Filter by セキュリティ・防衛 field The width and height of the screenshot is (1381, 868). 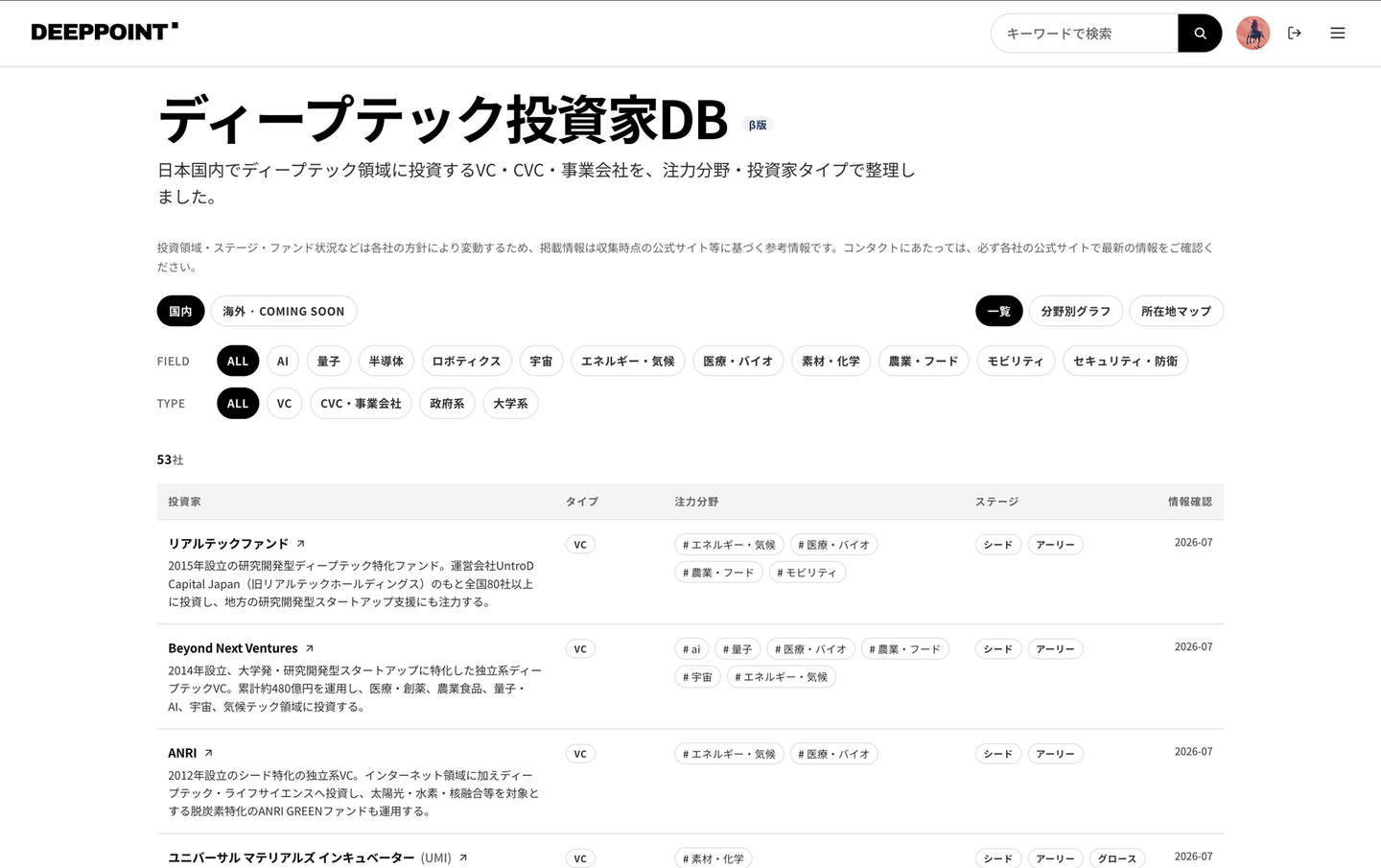pos(1126,361)
